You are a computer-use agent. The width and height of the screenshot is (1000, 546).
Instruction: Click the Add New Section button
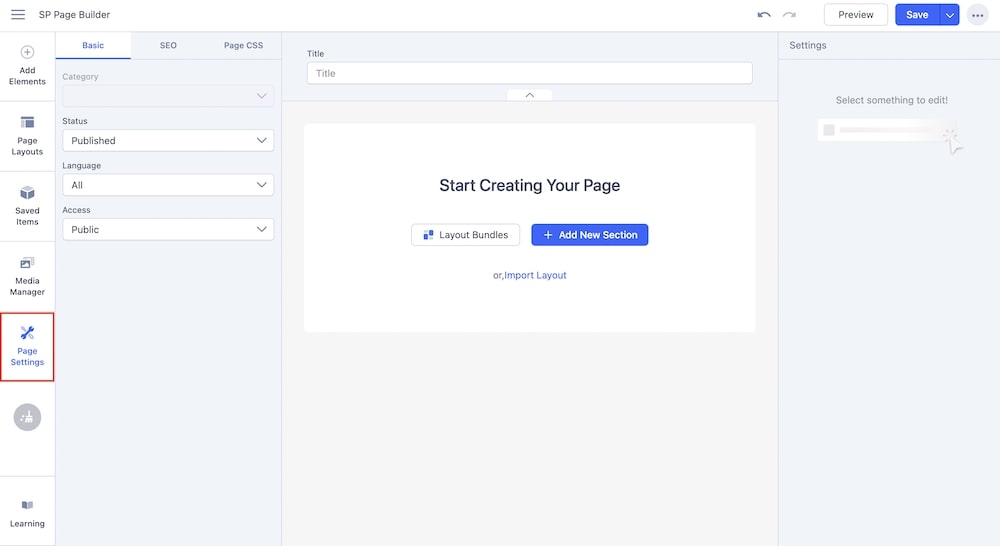589,235
